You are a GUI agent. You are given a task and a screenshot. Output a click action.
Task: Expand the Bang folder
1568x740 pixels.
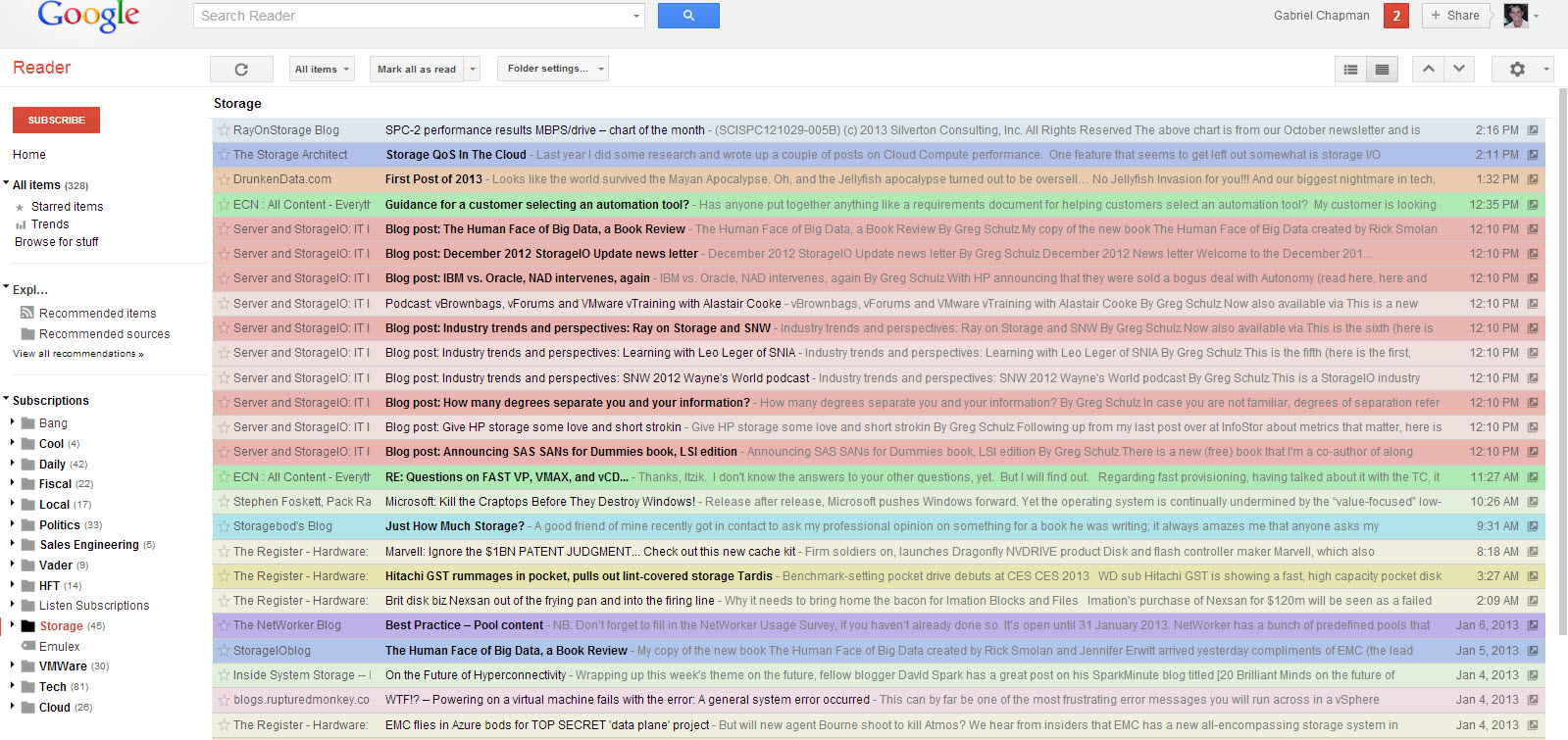[x=13, y=422]
